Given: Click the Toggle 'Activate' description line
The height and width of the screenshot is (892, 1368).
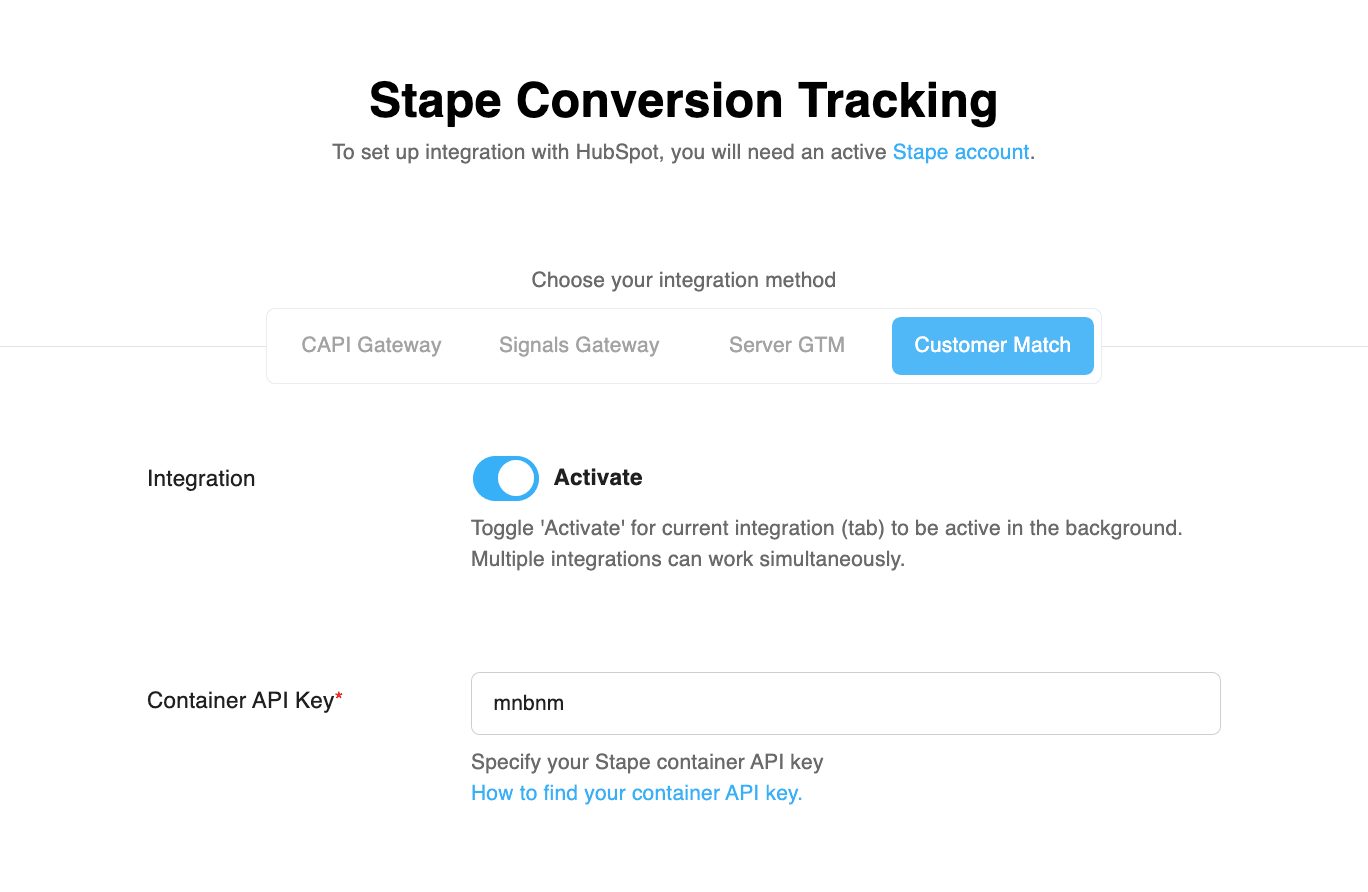Looking at the screenshot, I should (826, 528).
